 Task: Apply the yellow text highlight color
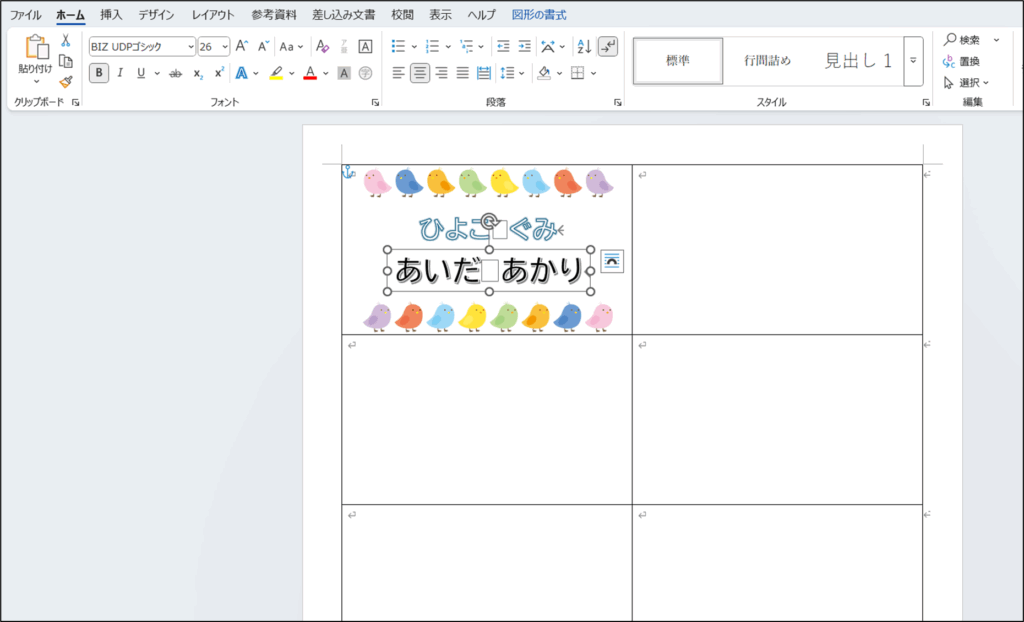(276, 73)
